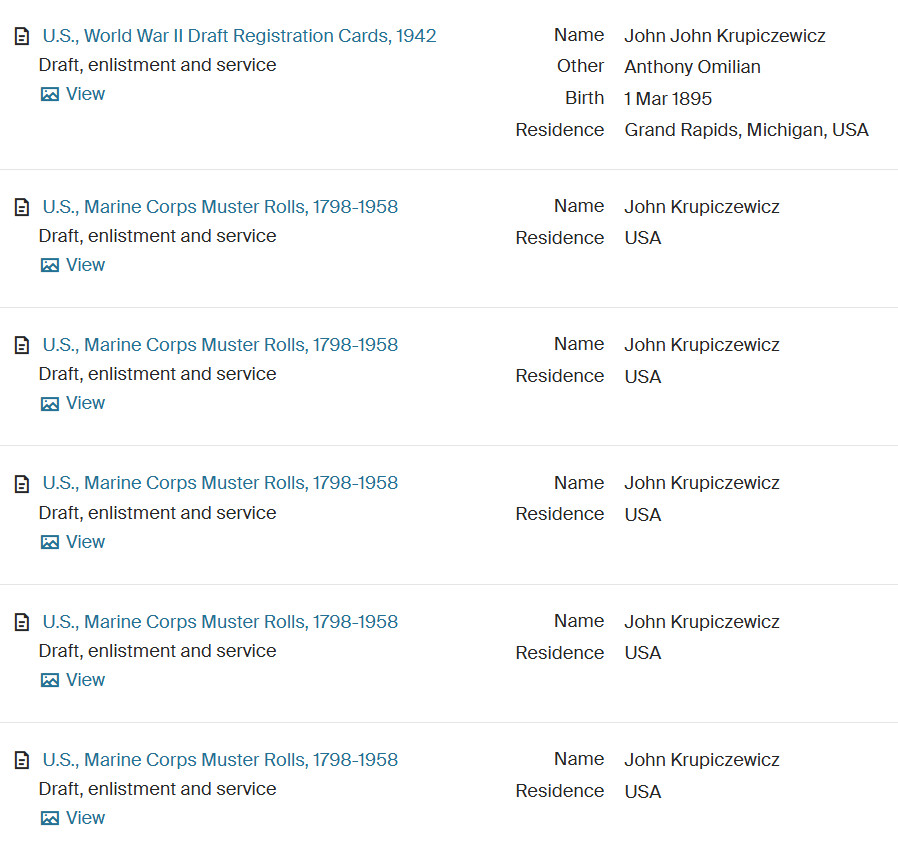Select View under the fourth Marine Corps Muster Rolls
898x842 pixels.
tap(85, 680)
